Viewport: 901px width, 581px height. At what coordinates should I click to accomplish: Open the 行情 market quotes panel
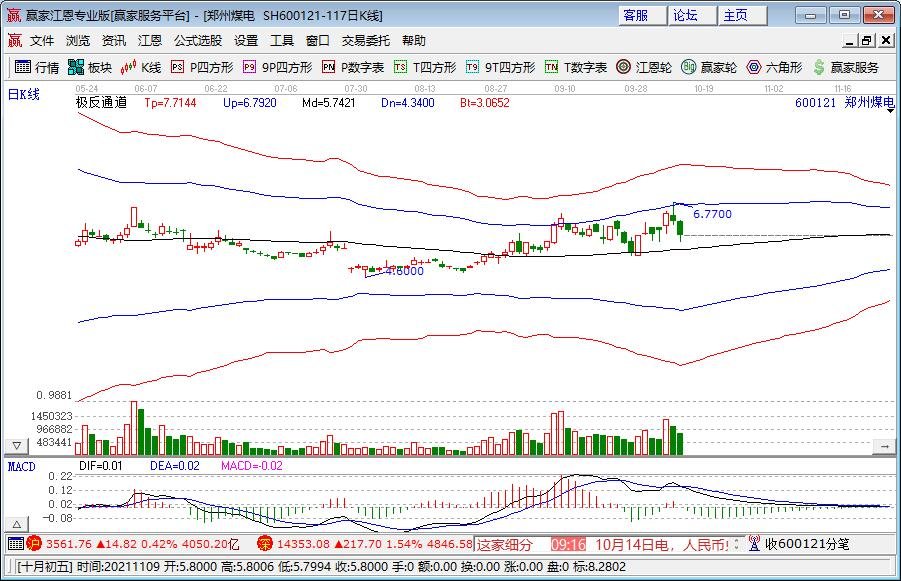point(42,68)
